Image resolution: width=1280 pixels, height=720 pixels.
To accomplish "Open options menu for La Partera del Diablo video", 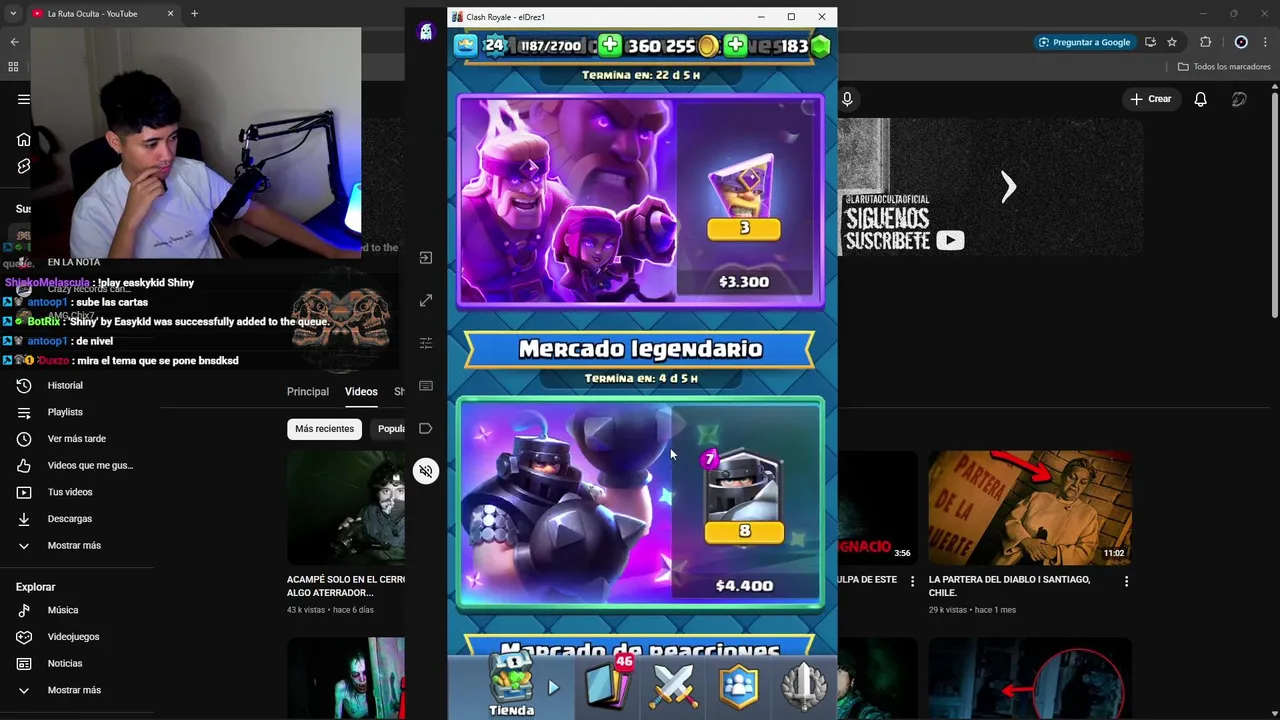I will tap(1126, 581).
